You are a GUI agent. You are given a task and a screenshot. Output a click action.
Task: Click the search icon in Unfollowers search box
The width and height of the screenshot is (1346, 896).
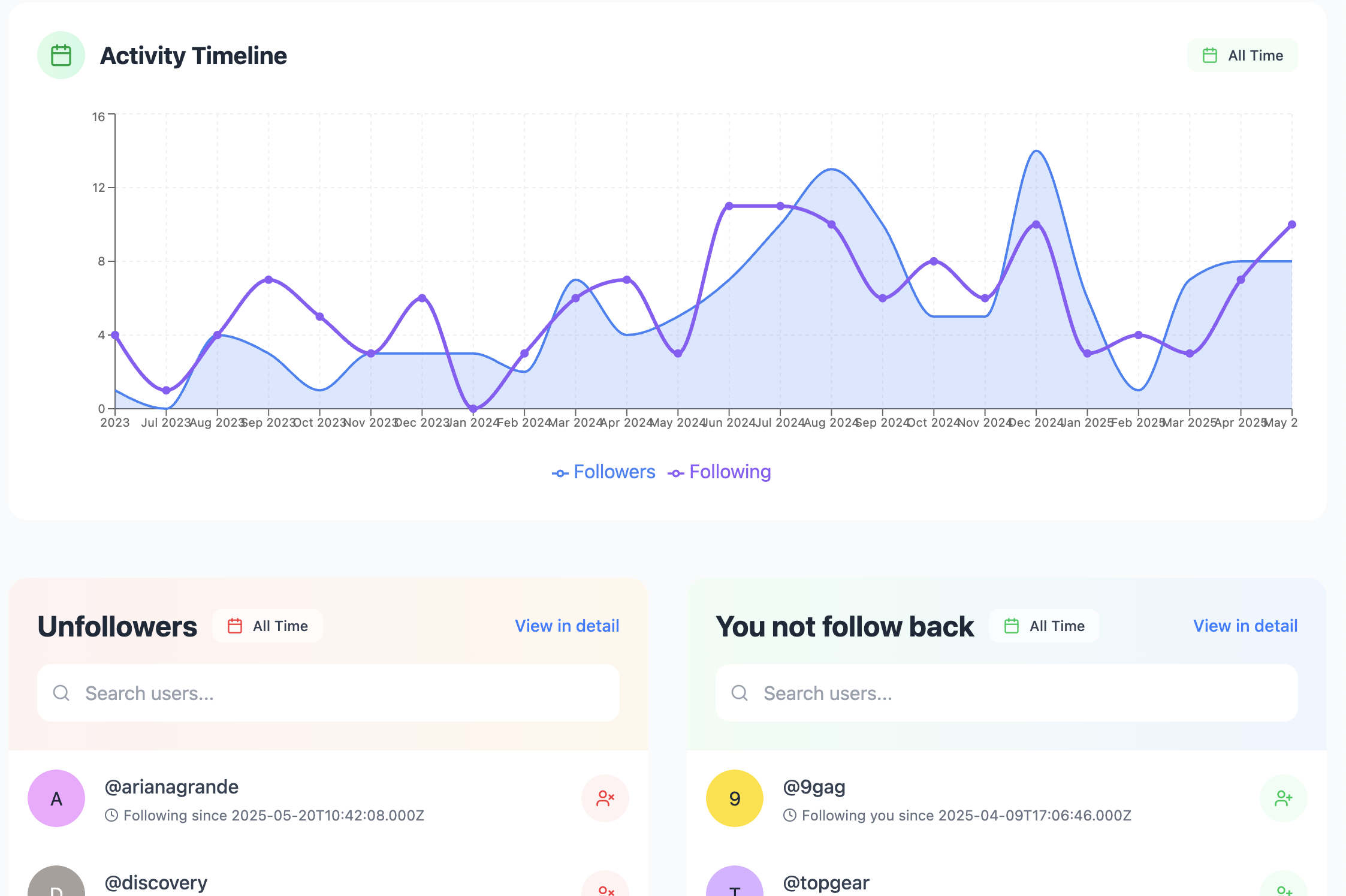click(x=61, y=693)
